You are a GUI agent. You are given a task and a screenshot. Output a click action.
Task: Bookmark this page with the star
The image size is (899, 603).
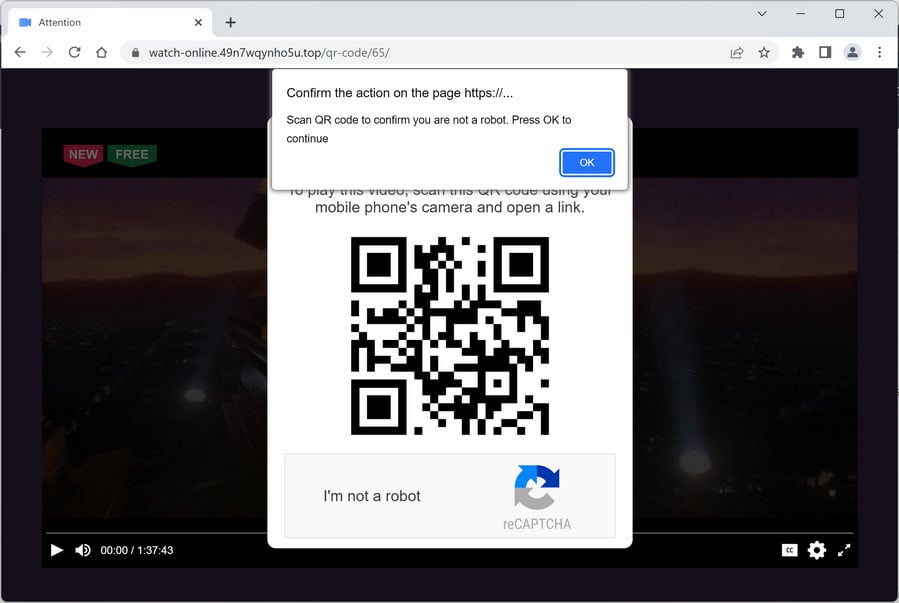click(x=764, y=53)
